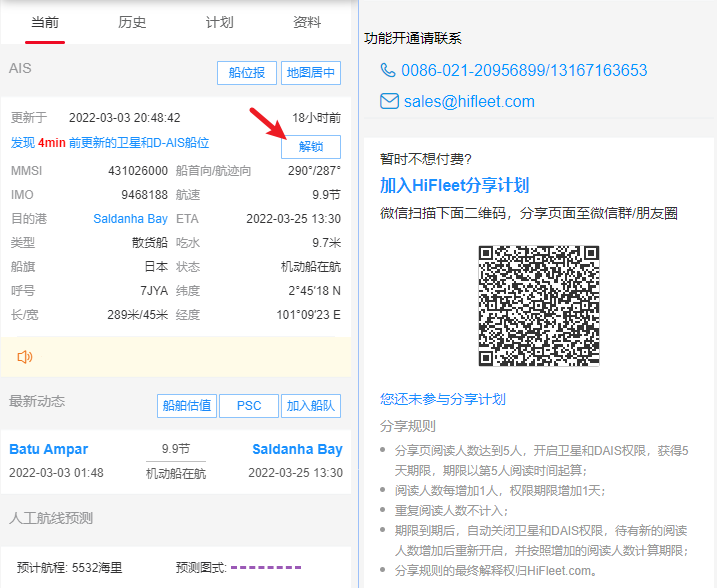Select the ship type 散货船

tap(150, 243)
